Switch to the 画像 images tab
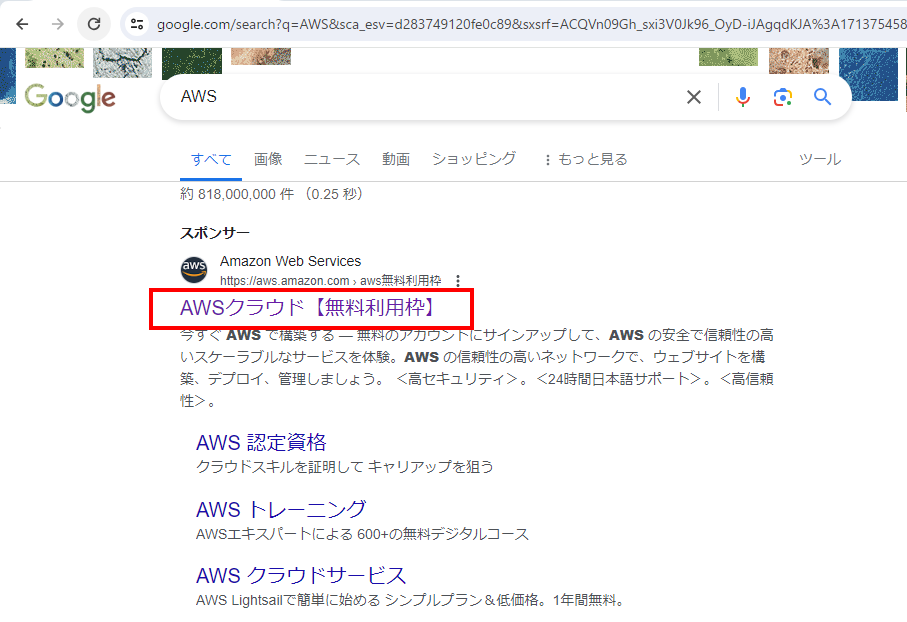Image resolution: width=907 pixels, height=622 pixels. coord(268,159)
